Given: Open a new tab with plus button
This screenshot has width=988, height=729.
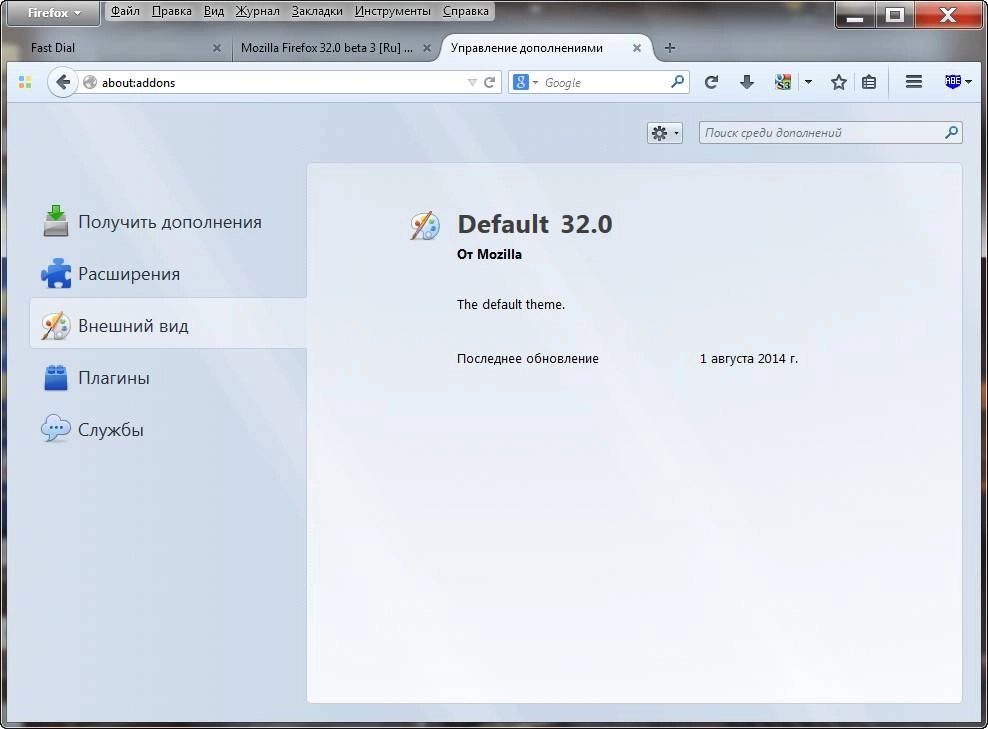Looking at the screenshot, I should tap(670, 48).
